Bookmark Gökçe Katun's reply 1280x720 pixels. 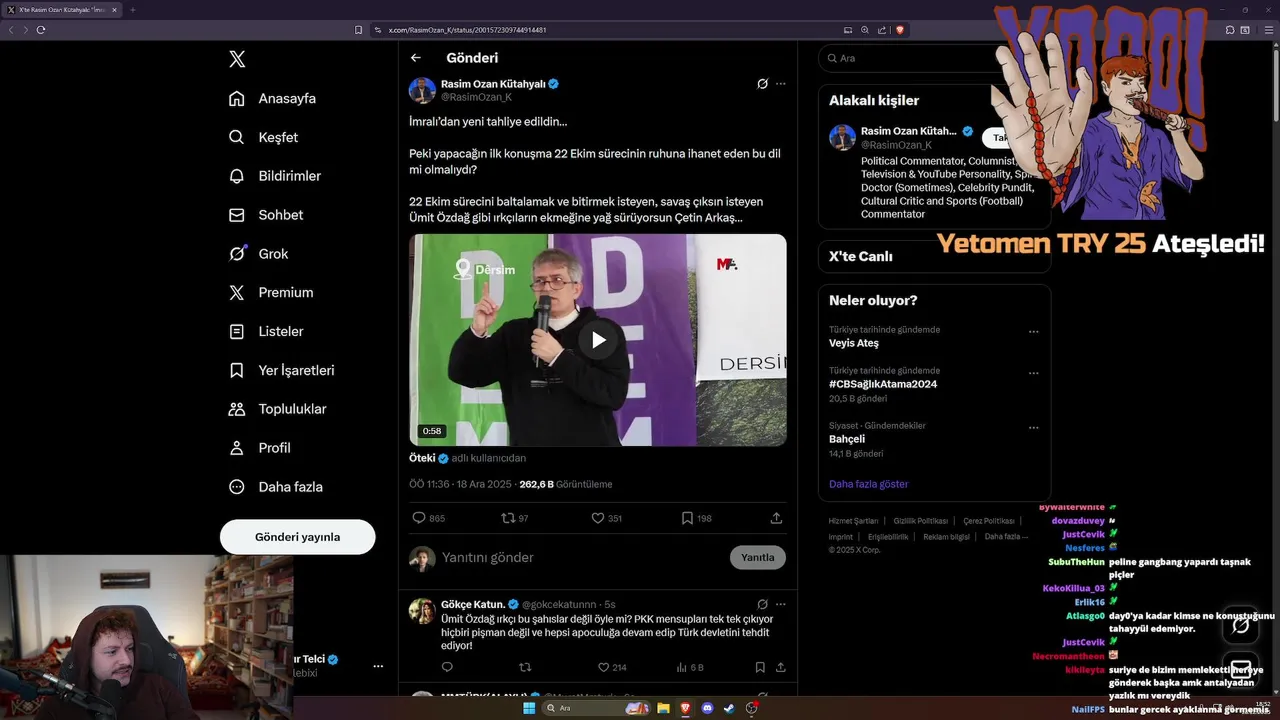760,667
